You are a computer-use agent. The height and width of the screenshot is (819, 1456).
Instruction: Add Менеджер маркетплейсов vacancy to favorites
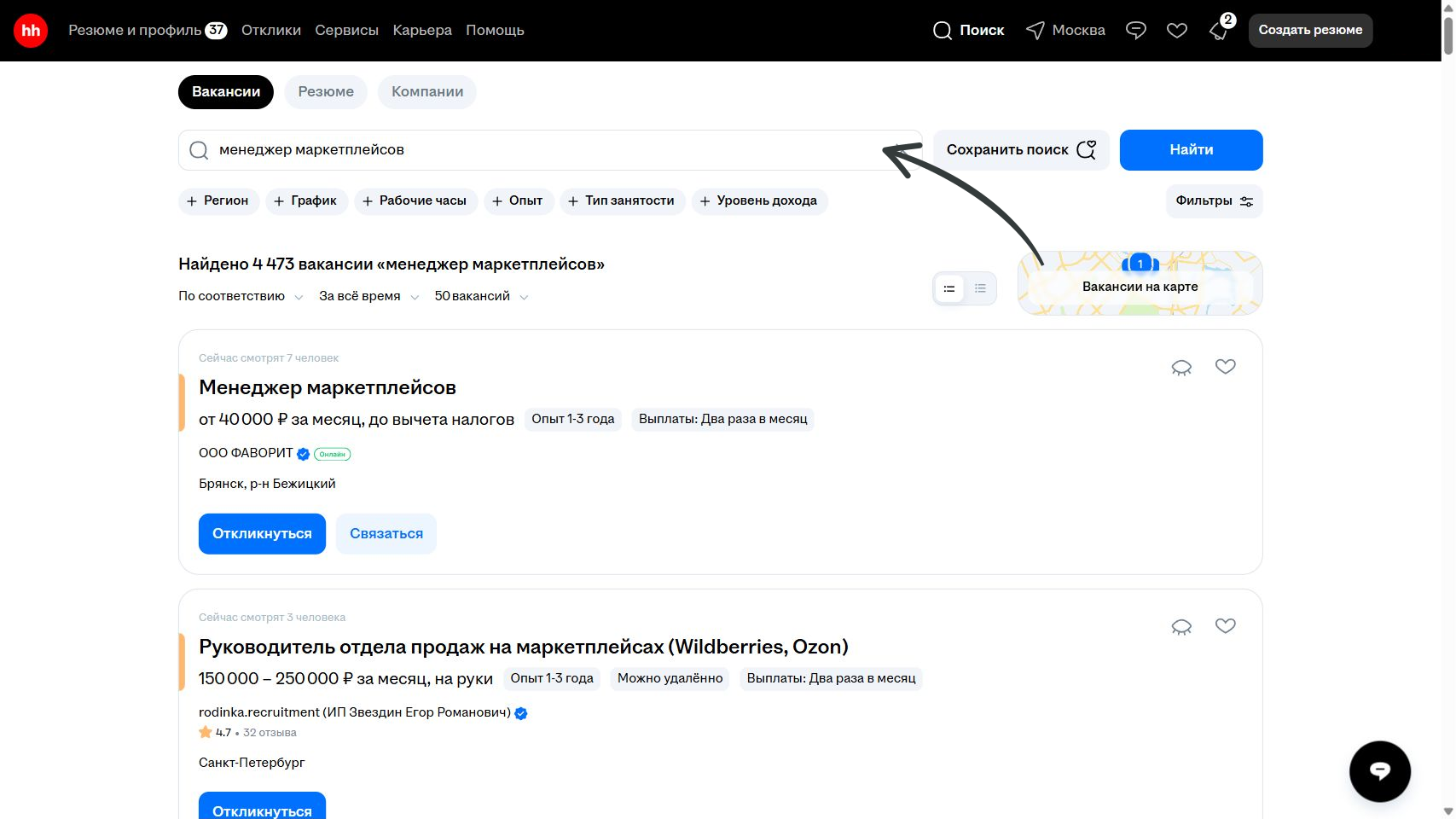[1226, 367]
